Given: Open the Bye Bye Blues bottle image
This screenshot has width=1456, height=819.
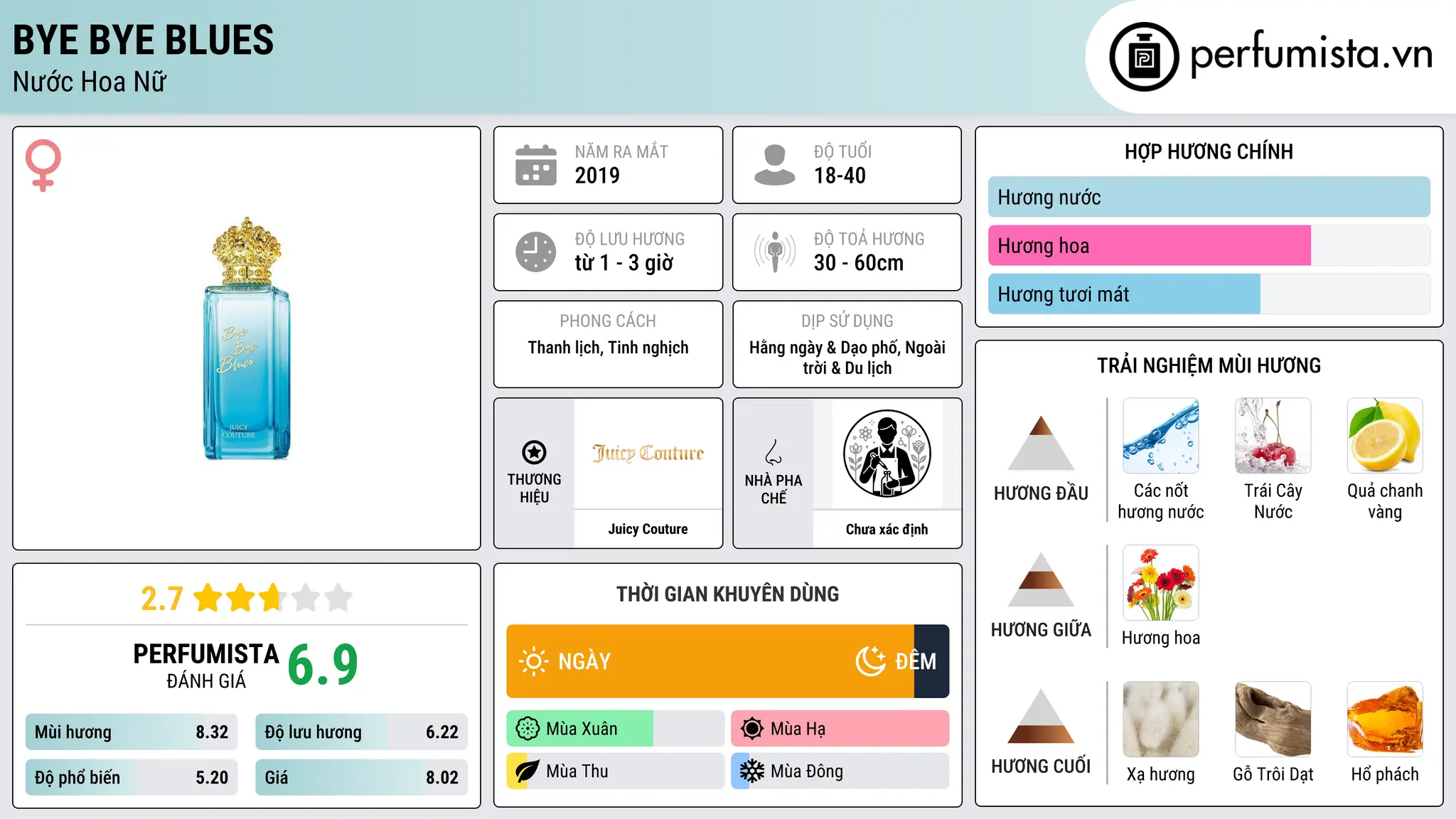Looking at the screenshot, I should pos(247,338).
